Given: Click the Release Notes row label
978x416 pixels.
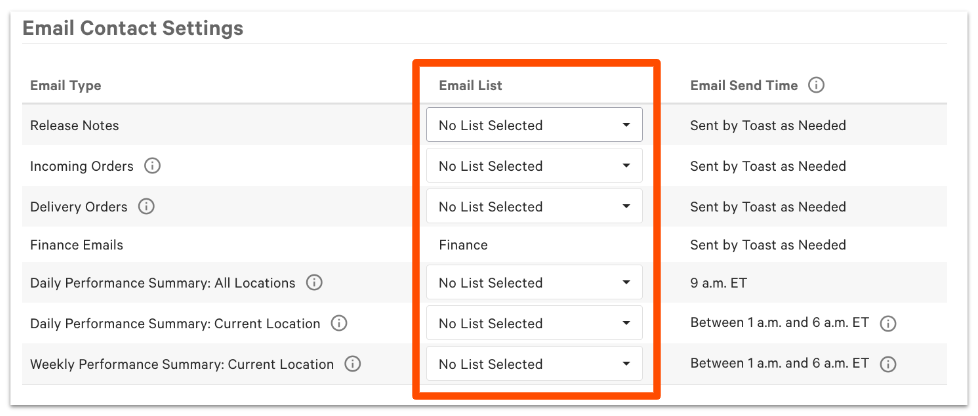Looking at the screenshot, I should pos(74,126).
